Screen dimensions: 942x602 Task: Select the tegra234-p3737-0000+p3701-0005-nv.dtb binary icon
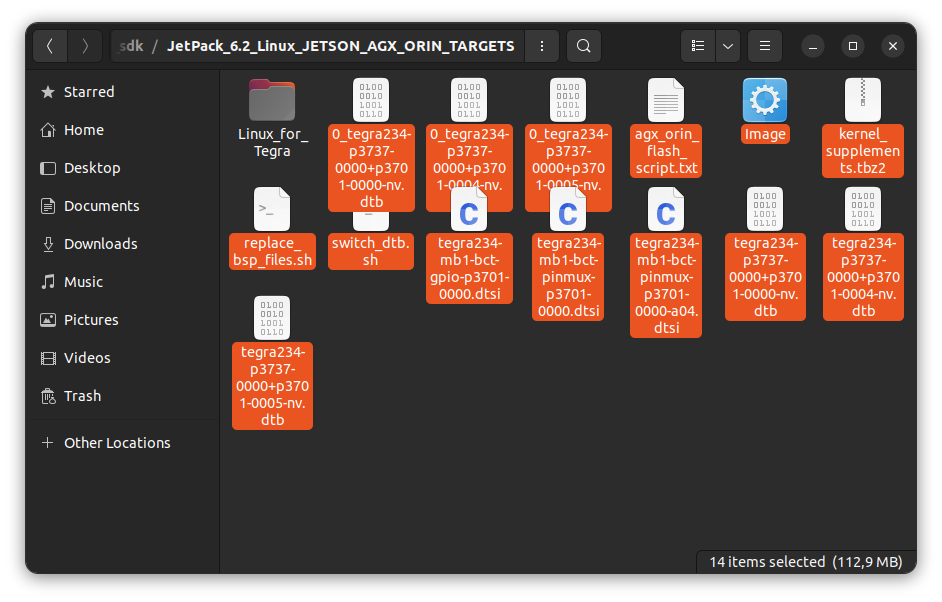coord(272,318)
